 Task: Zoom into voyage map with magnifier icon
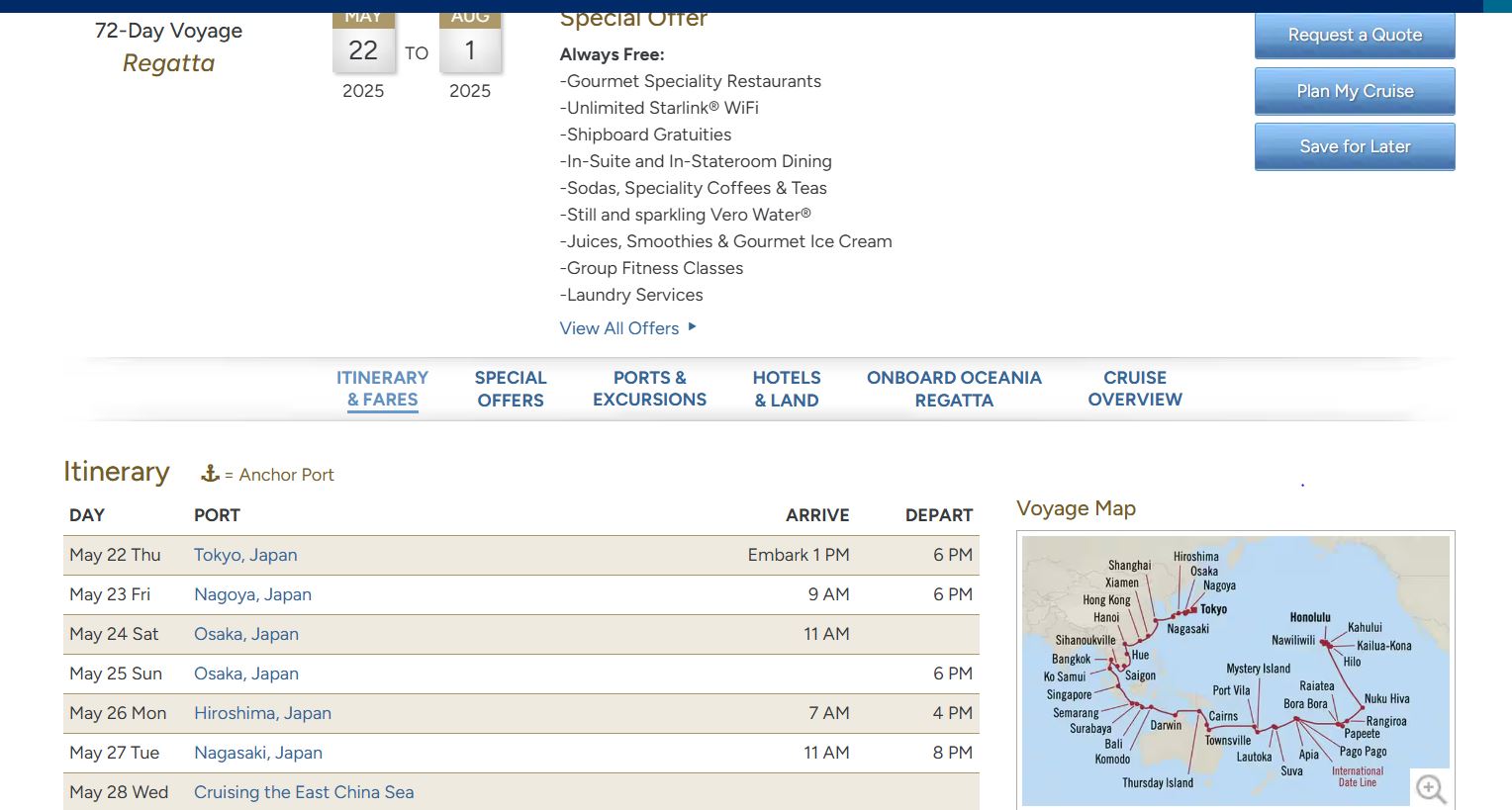[x=1431, y=788]
